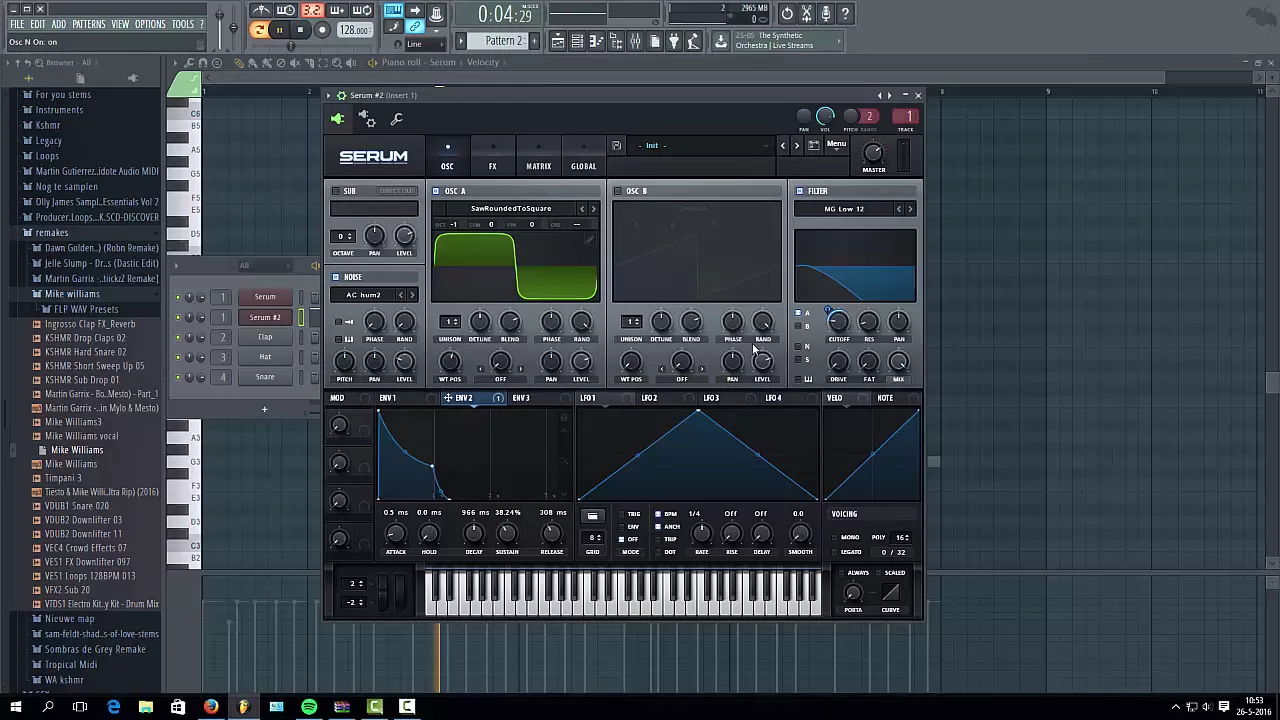
Task: Click the Serum MASTER volume knob
Action: point(873,153)
